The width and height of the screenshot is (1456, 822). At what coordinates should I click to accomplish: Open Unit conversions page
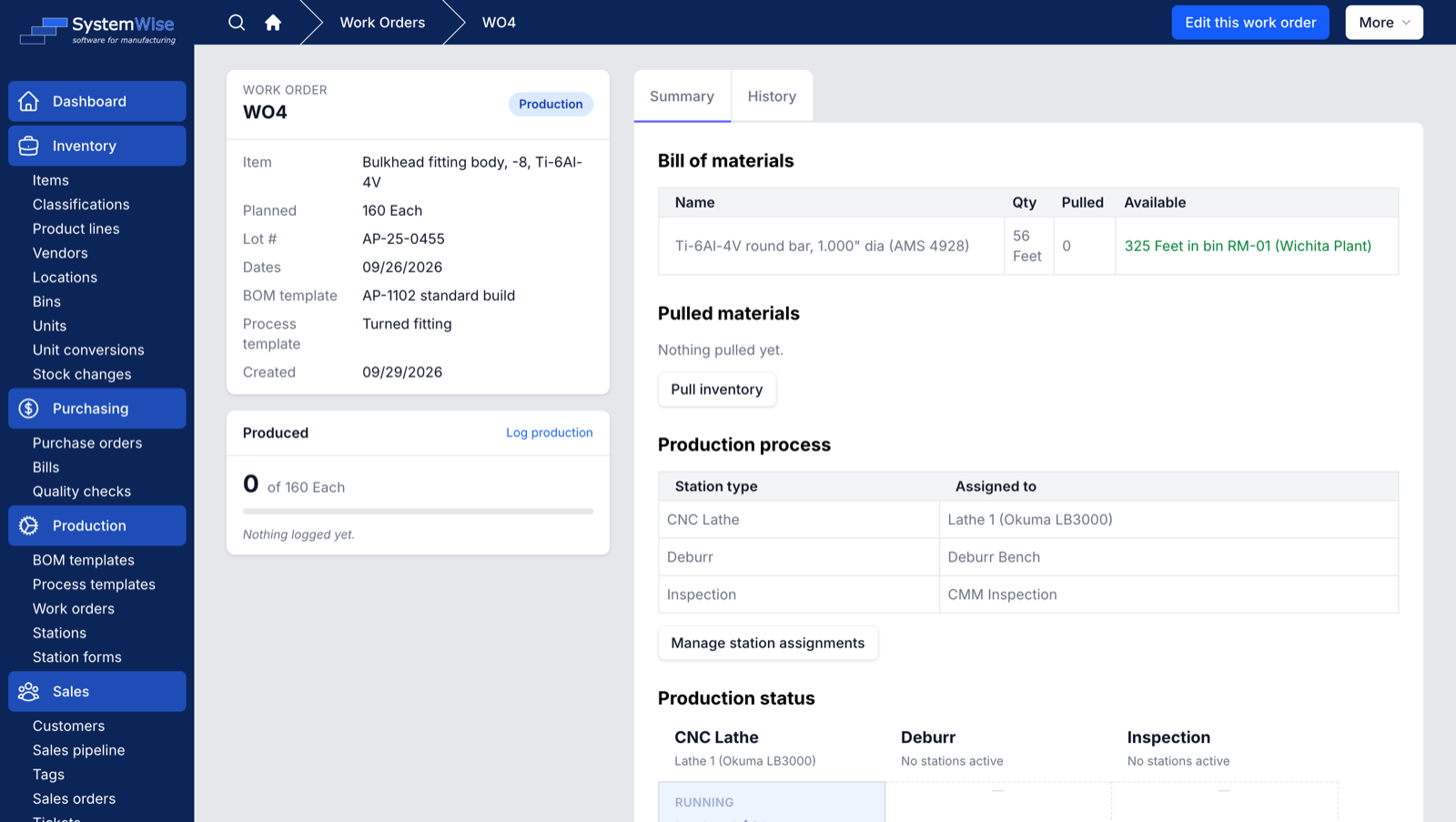[88, 350]
